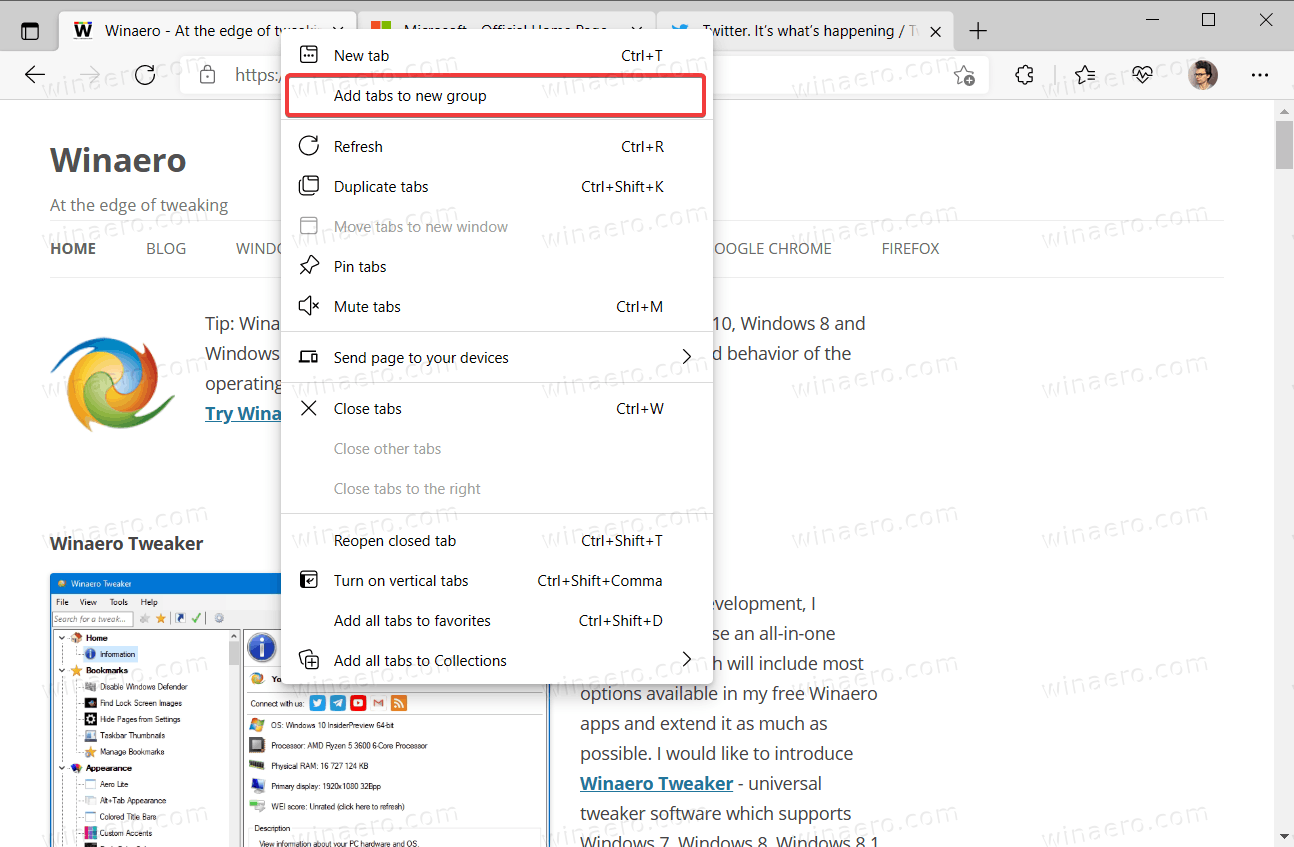
Task: Go back using the back arrow
Action: 35,75
